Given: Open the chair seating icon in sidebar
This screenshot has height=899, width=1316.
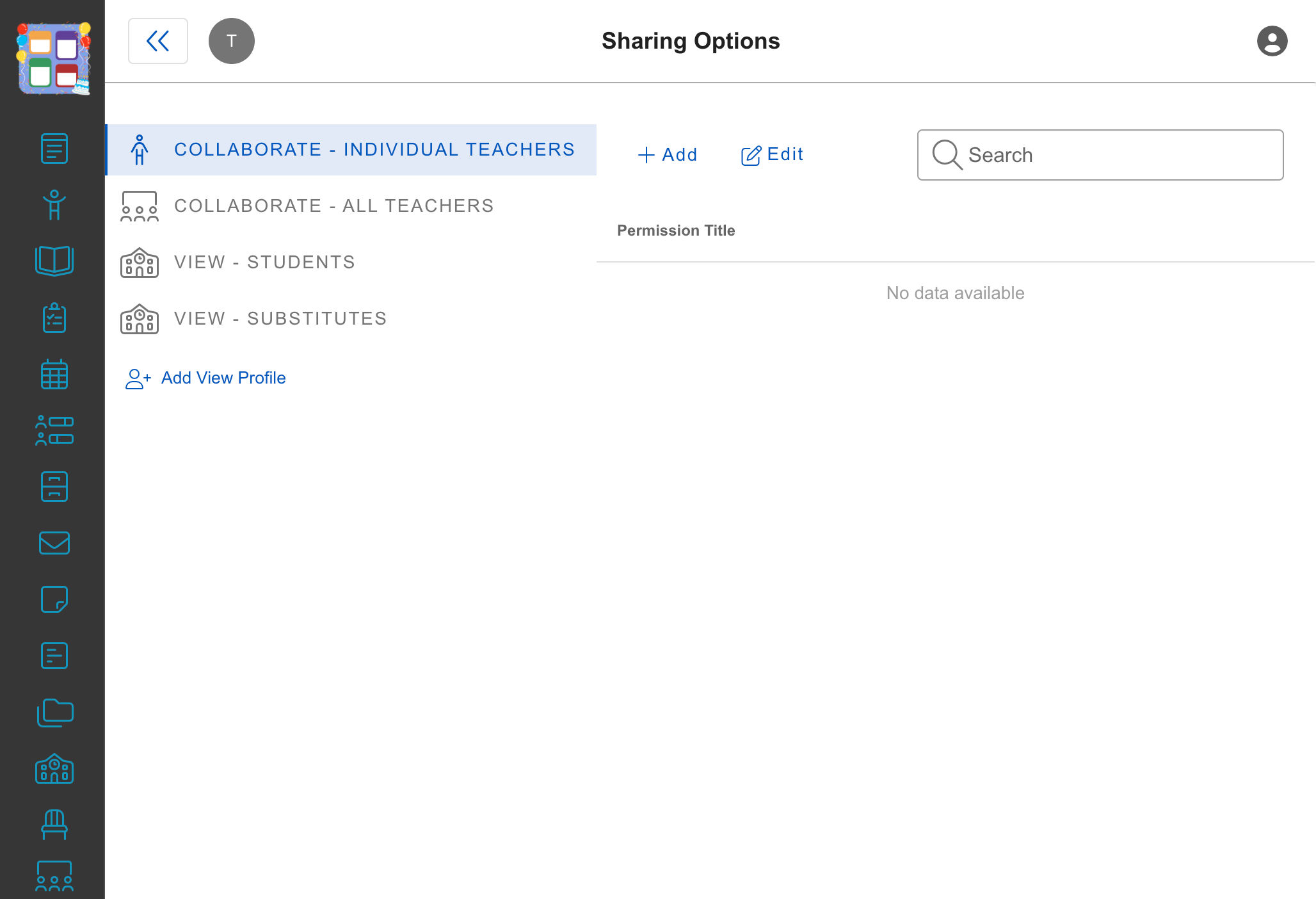Looking at the screenshot, I should pos(54,825).
